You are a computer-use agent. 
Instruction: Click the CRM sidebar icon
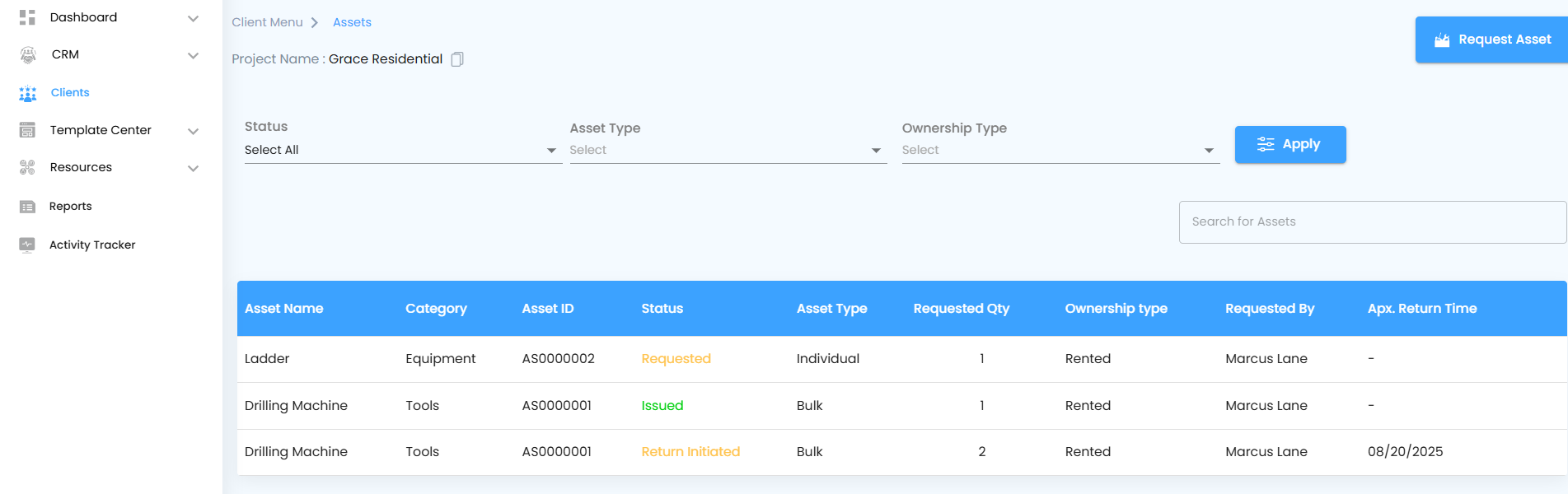point(28,55)
